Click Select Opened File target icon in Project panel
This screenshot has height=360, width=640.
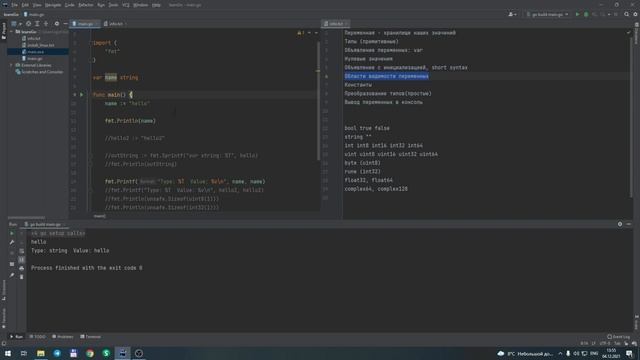click(x=28, y=24)
